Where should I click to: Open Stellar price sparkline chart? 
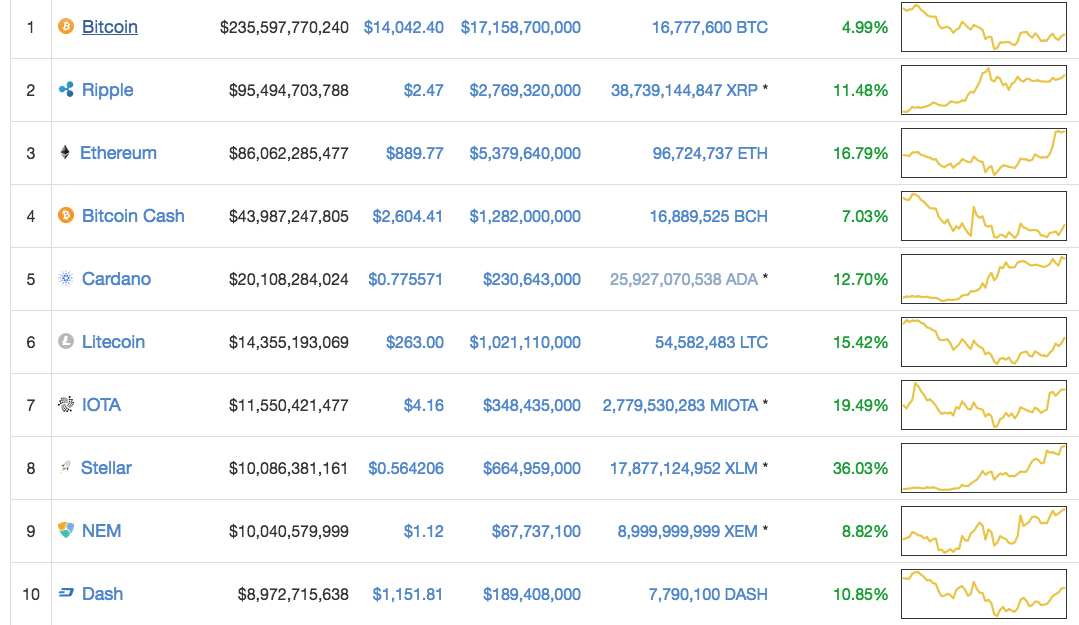984,467
